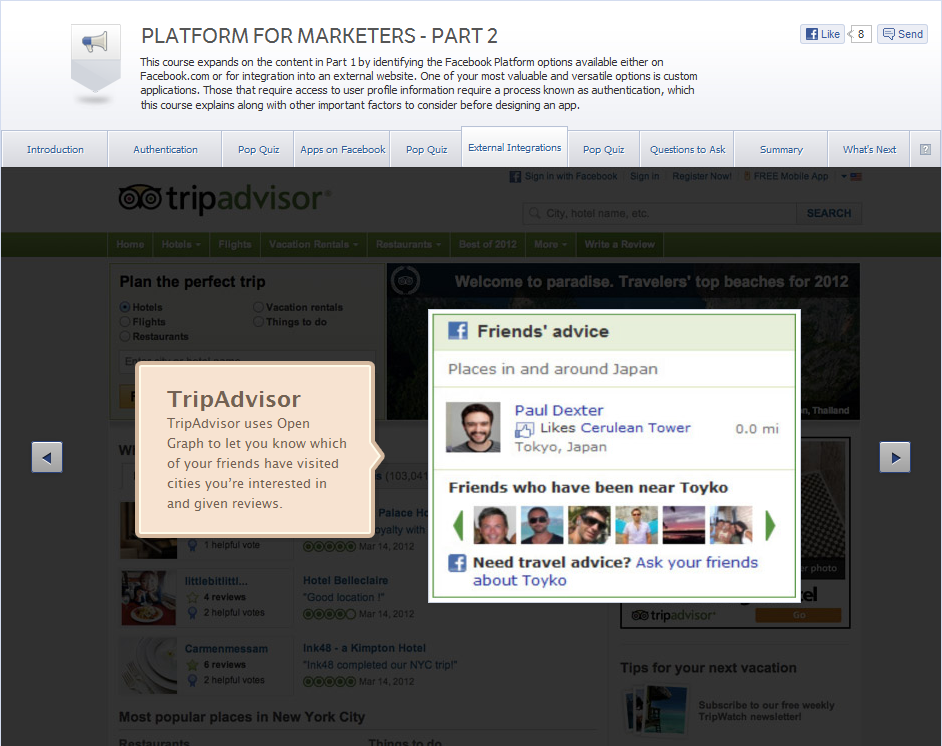Image resolution: width=942 pixels, height=746 pixels.
Task: Click Subscribe to free weekly TripWatch newsletter
Action: [x=766, y=711]
